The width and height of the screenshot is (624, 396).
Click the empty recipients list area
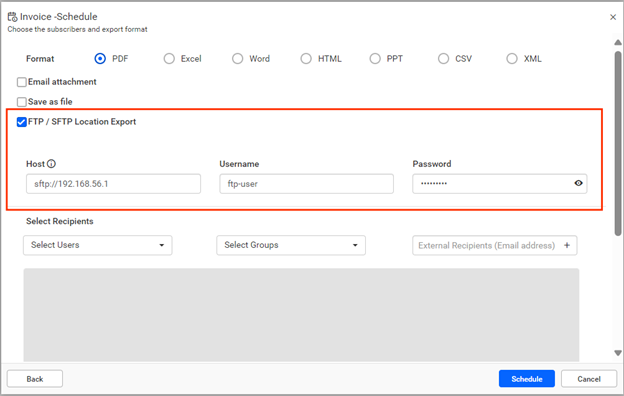click(301, 315)
